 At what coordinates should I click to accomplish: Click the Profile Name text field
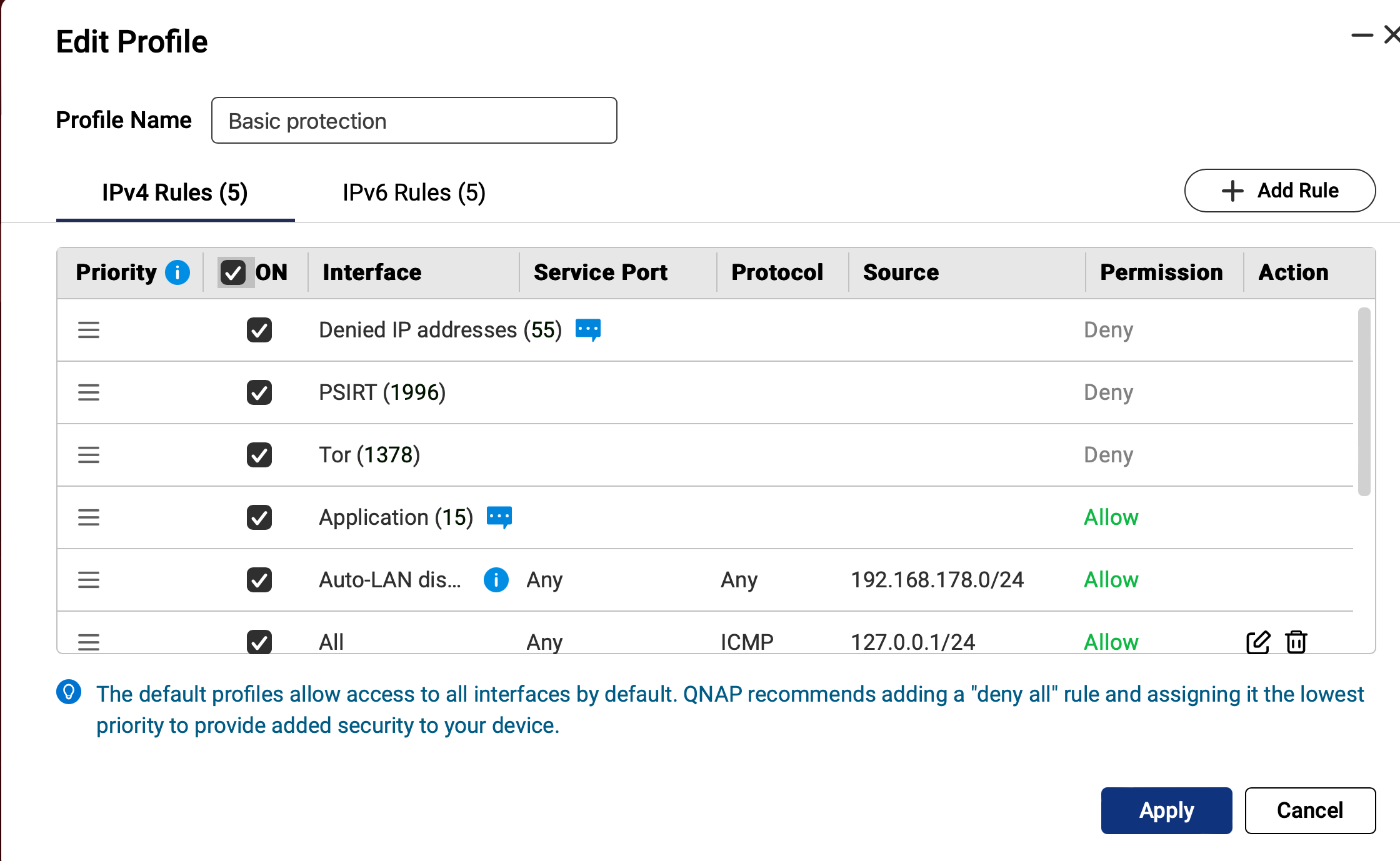pos(414,121)
